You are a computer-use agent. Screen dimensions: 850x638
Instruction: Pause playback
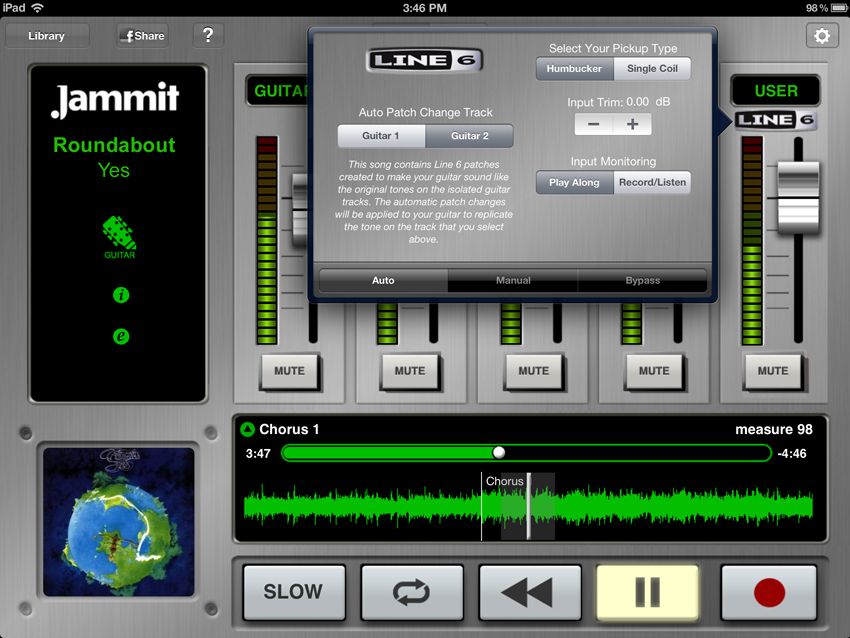point(647,592)
